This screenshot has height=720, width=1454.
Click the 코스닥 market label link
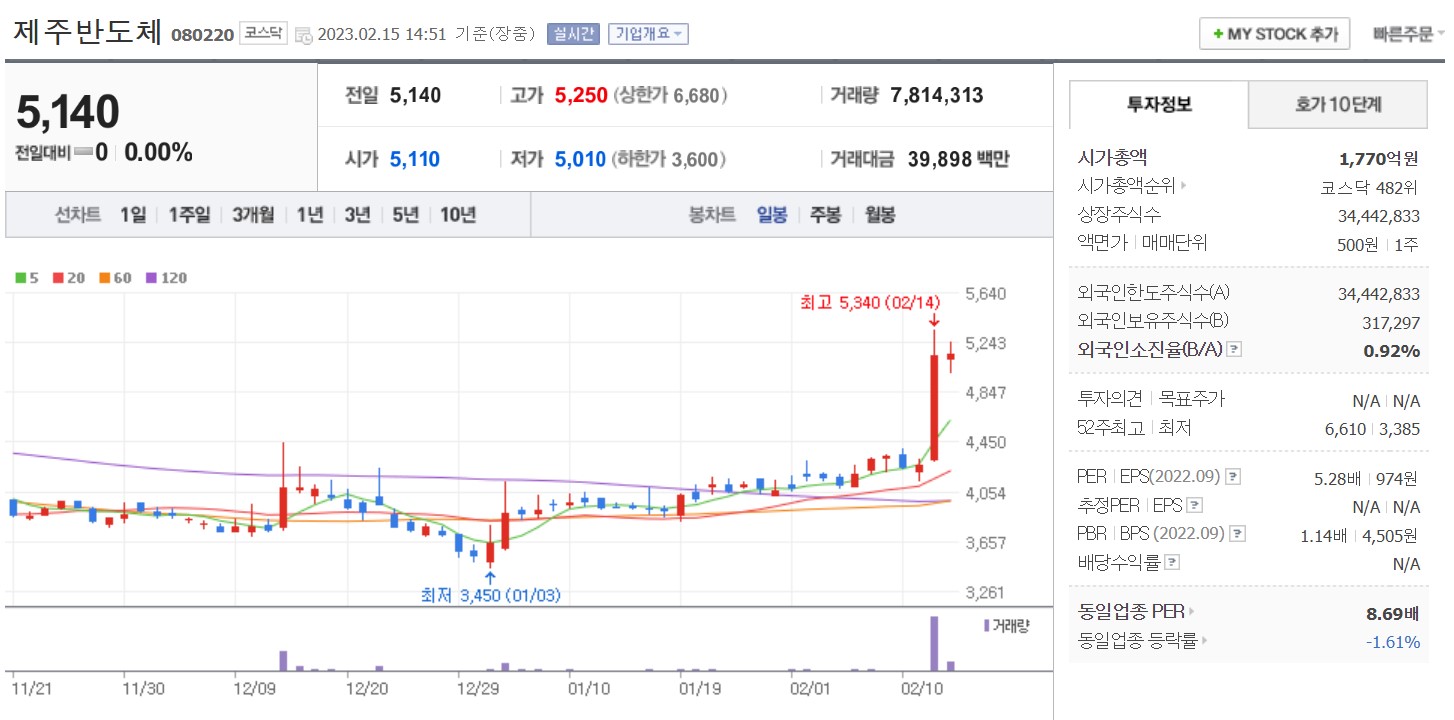point(263,32)
